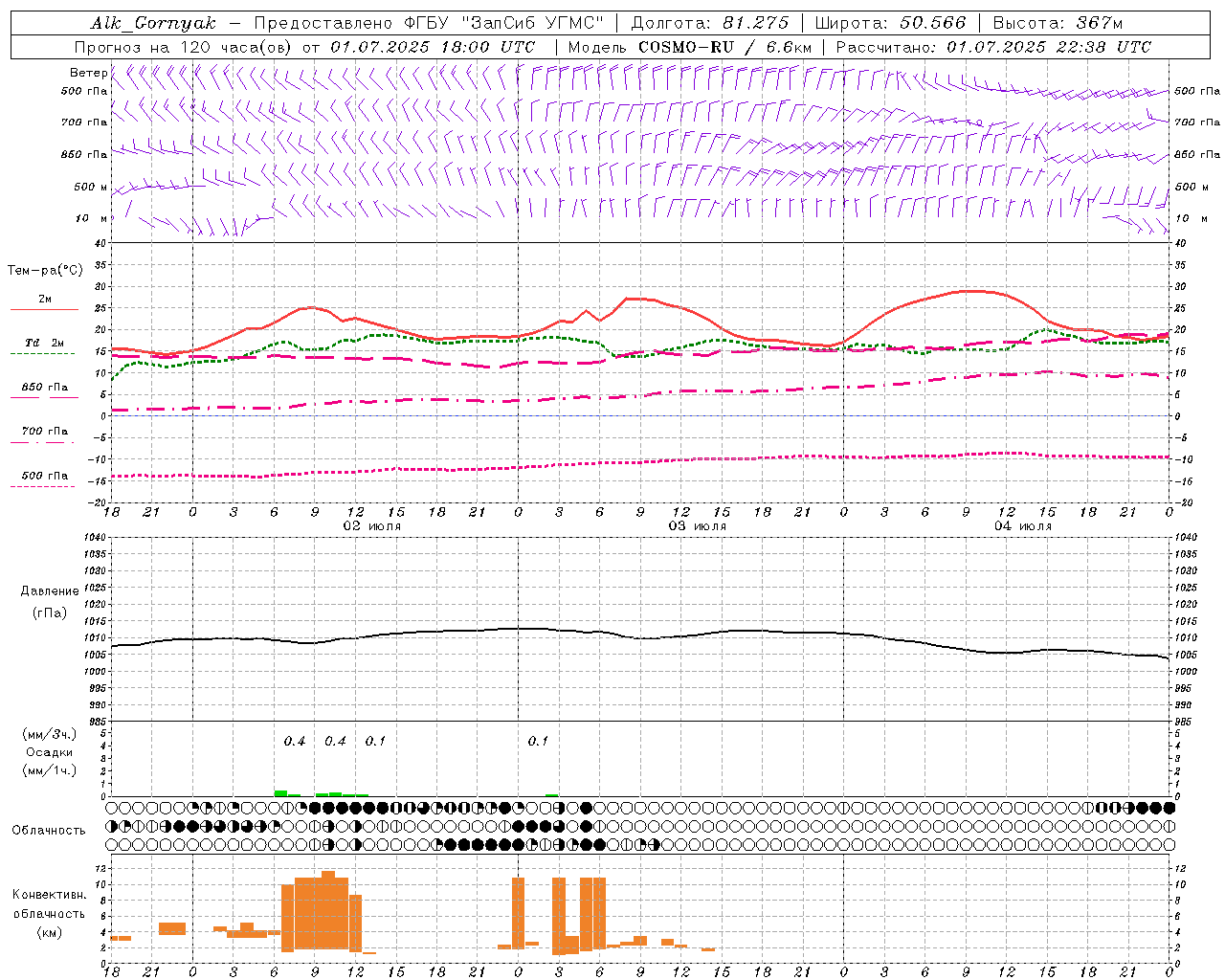The height and width of the screenshot is (980, 1225).
Task: Click the 'Рассчитано: 01.07.2025 22:38 UTC' timestamp
Action: tap(993, 47)
